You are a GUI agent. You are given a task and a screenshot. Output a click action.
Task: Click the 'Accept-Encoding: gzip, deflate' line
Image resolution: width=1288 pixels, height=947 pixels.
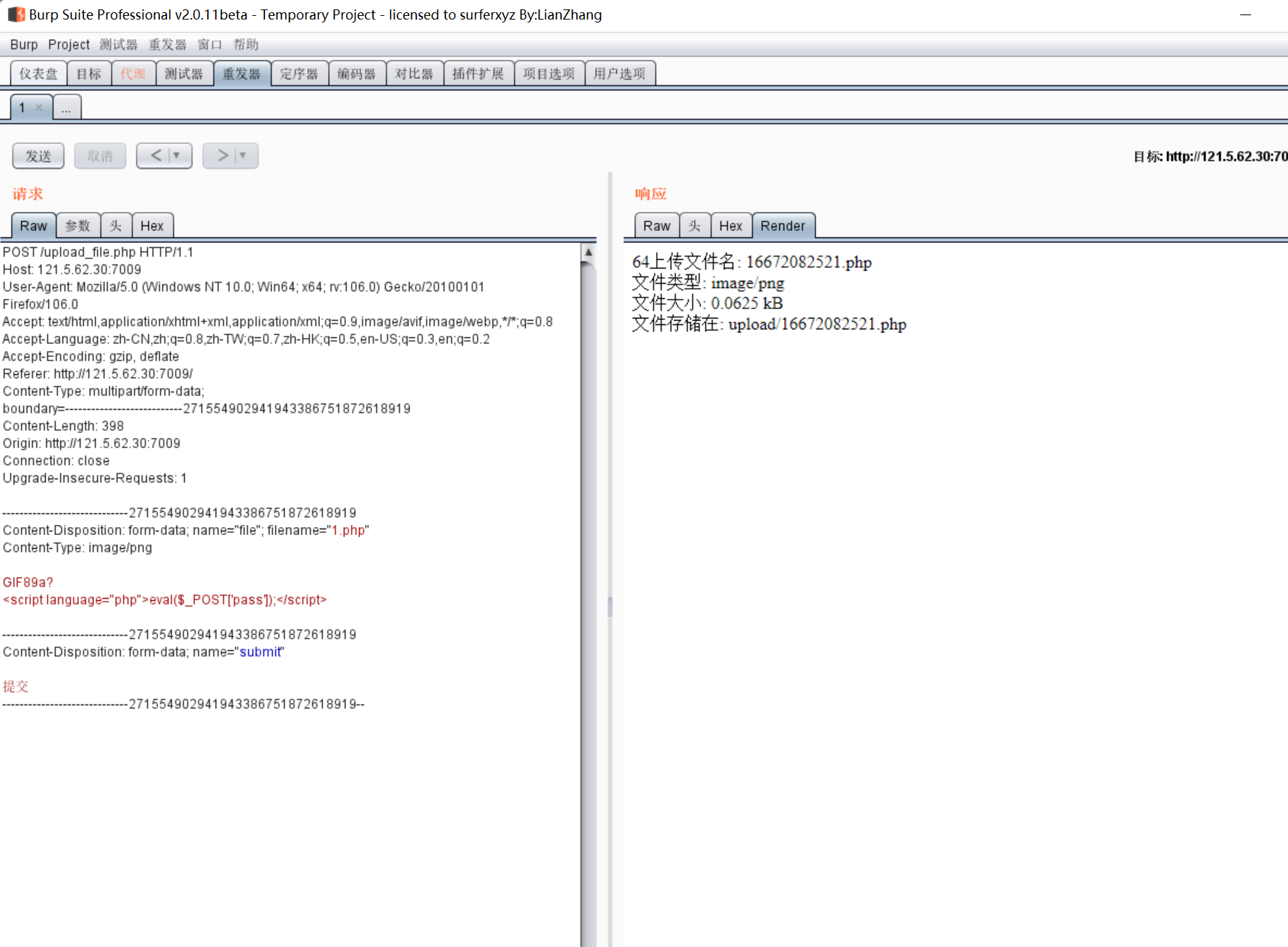tap(91, 357)
